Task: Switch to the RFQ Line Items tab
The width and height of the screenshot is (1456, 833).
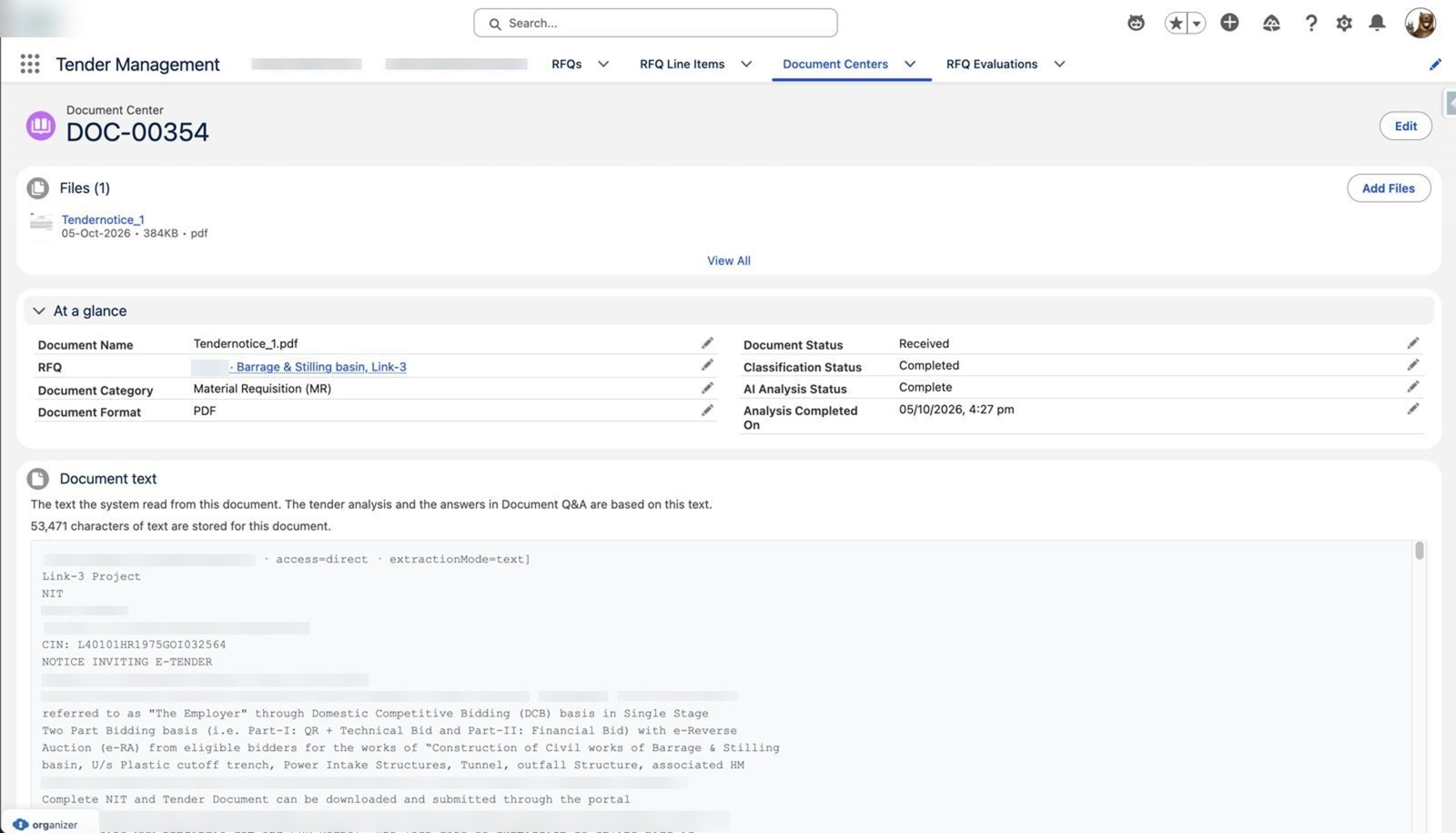Action: click(x=682, y=64)
